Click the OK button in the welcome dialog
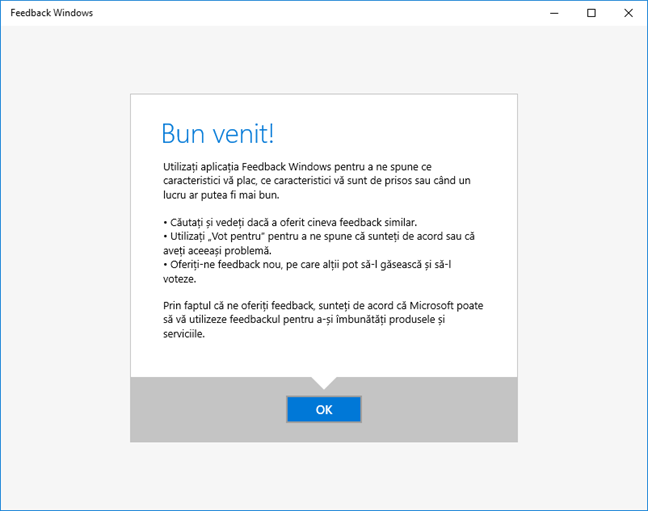648x511 pixels. 324,409
